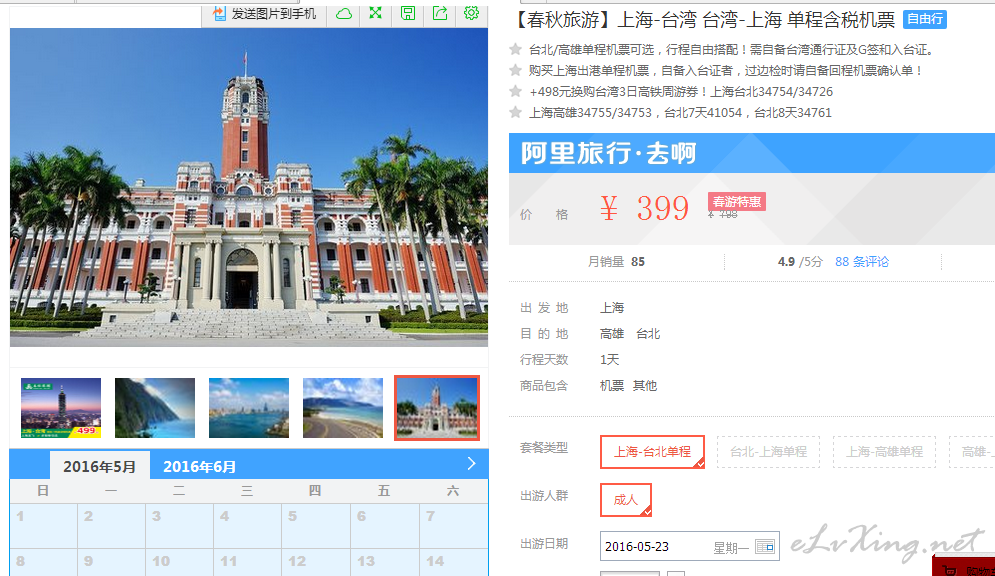The image size is (995, 576).
Task: Click the ¥ 399 price text
Action: point(644,208)
